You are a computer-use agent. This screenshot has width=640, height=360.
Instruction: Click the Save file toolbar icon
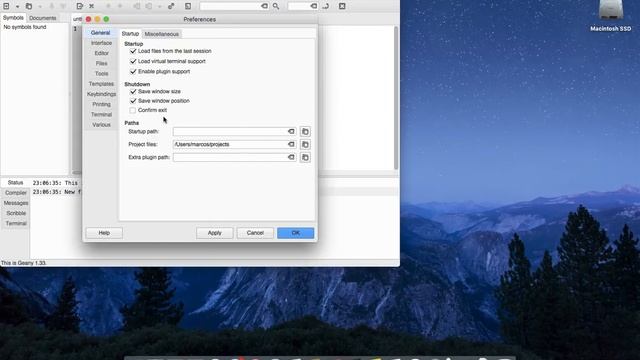[51, 6]
